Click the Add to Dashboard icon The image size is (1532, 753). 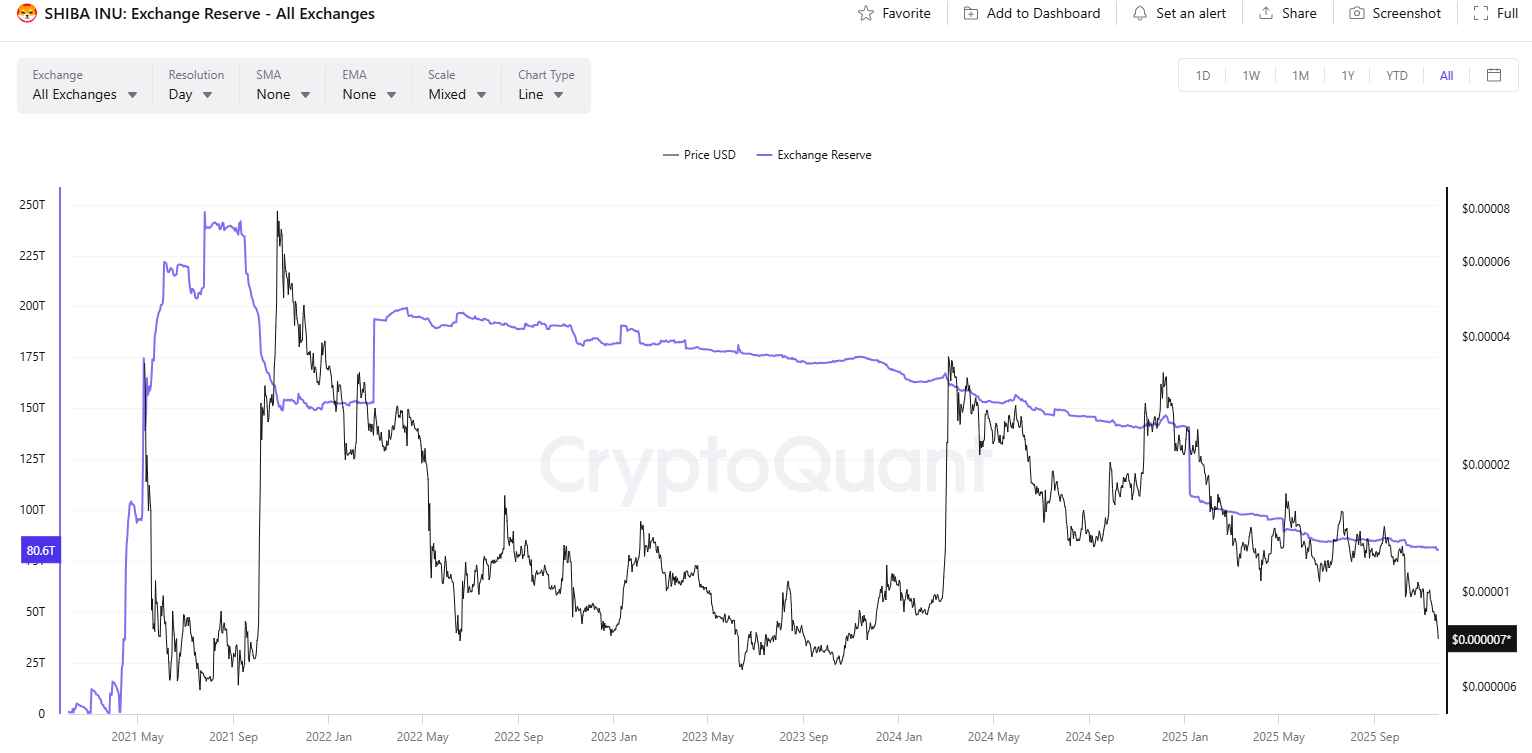pos(971,13)
